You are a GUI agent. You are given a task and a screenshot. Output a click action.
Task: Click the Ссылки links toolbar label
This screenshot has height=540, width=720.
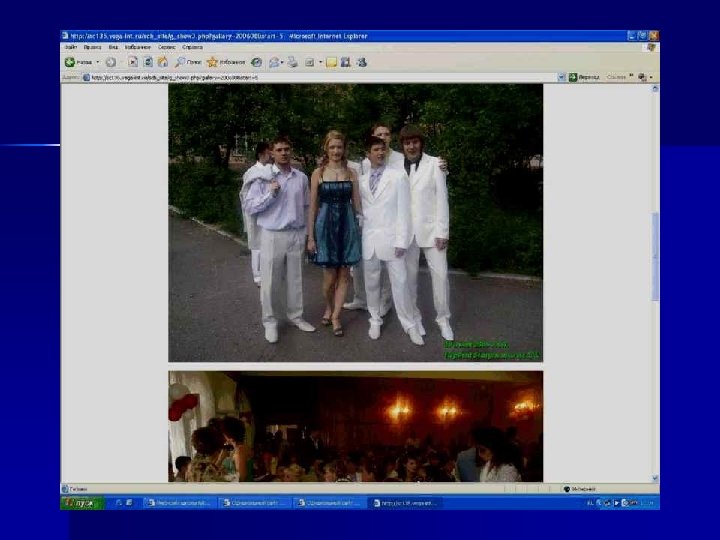coord(616,77)
